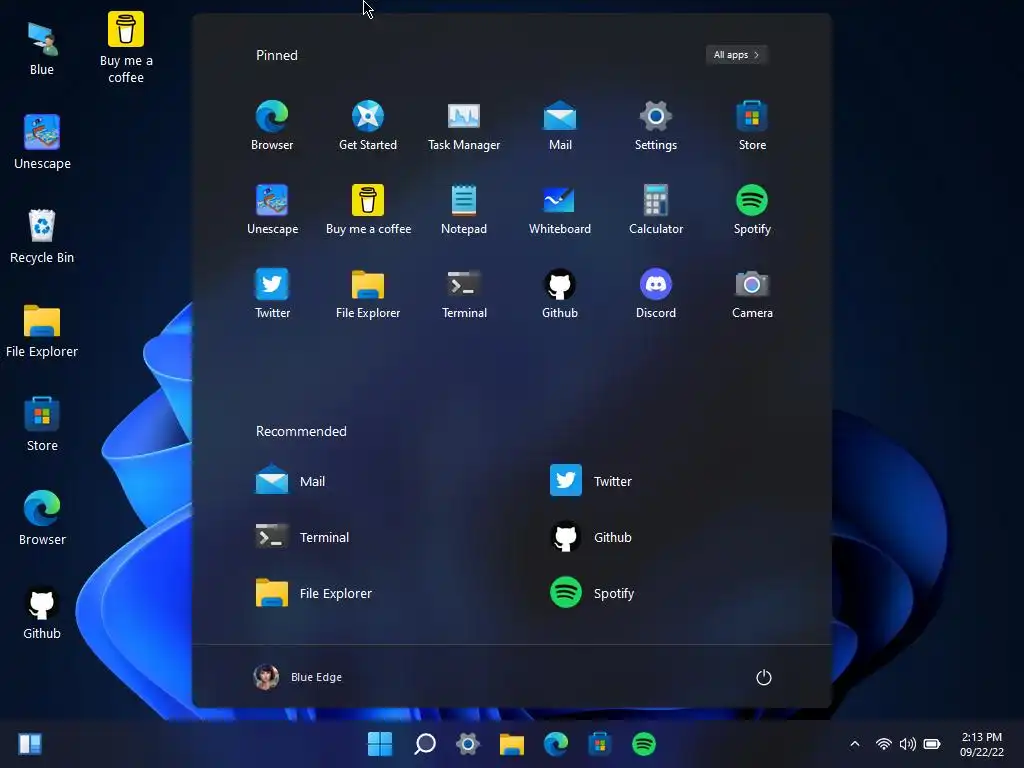Image resolution: width=1024 pixels, height=768 pixels.
Task: Open recommended Mail item
Action: 290,481
